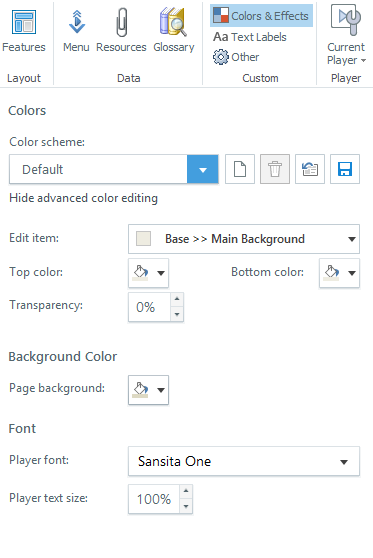Screen dimensions: 373x558
Task: Click the reset color scheme icon
Action: click(x=310, y=169)
